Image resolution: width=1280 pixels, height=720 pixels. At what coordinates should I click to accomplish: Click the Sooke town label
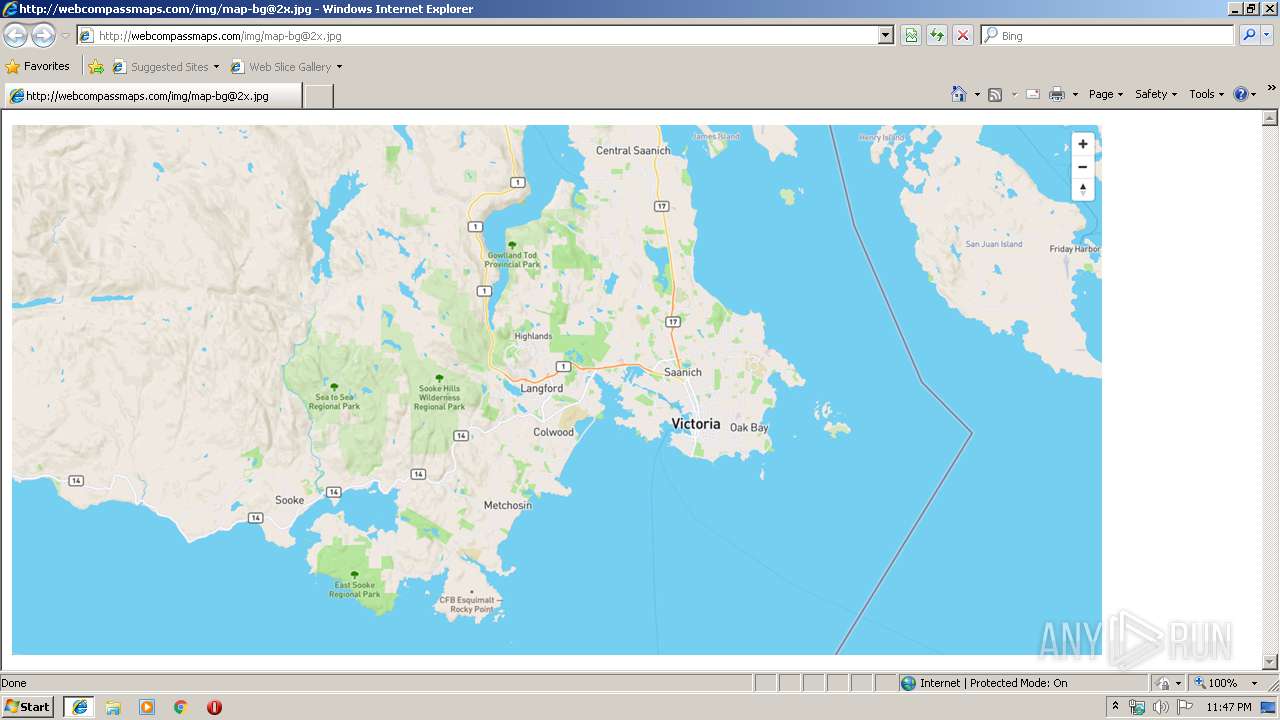coord(290,500)
